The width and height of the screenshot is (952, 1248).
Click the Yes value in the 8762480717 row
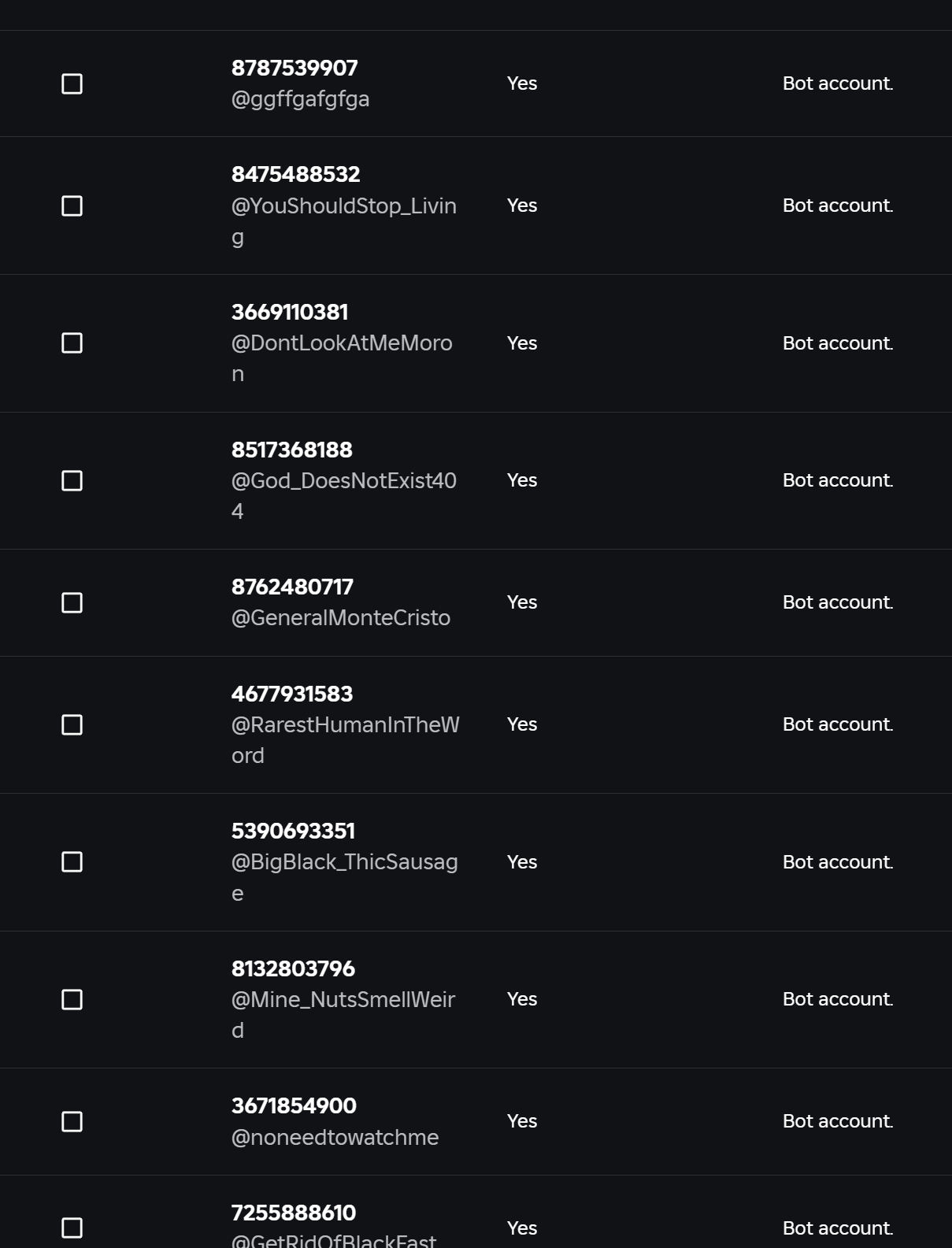521,602
